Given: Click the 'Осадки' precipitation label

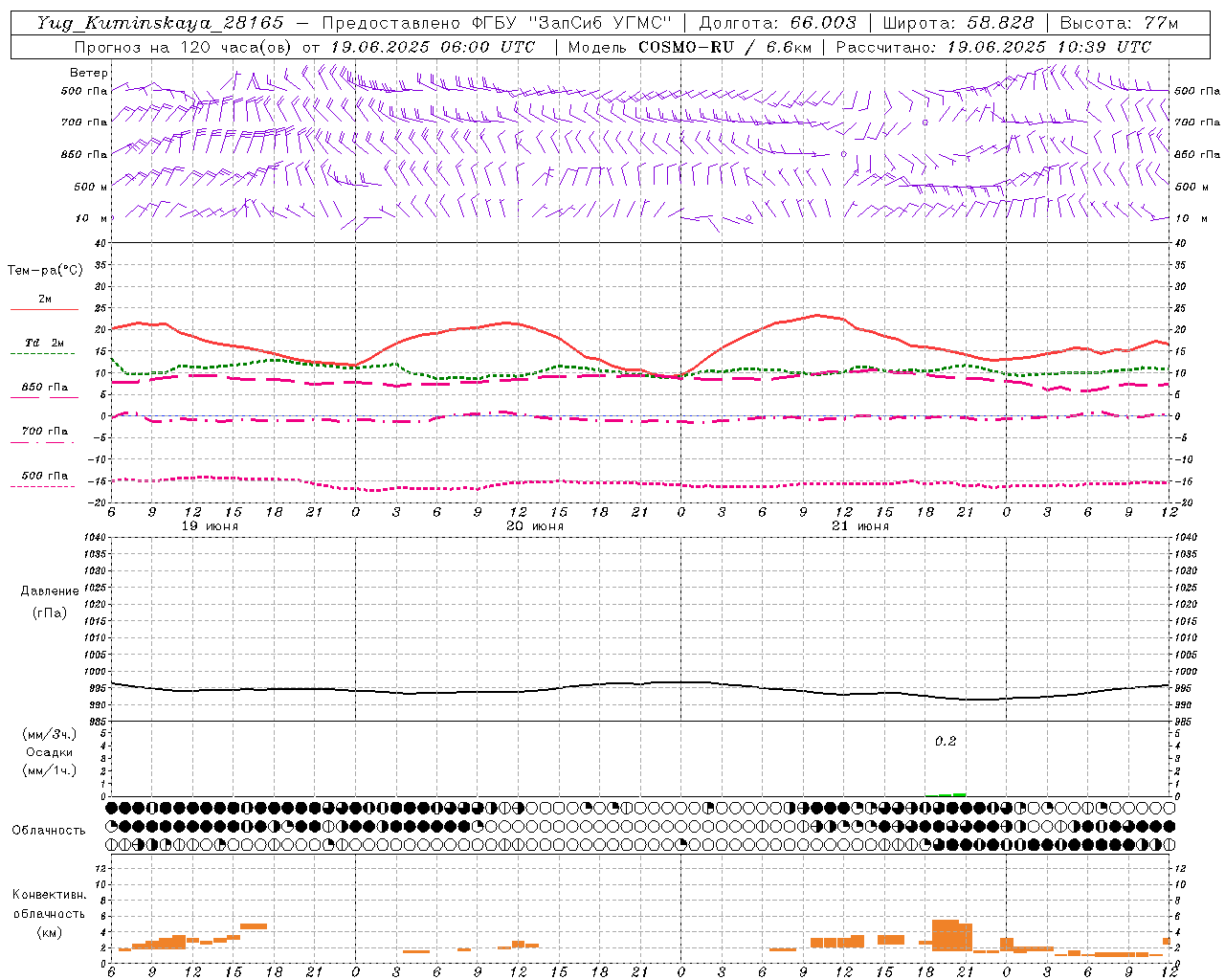Looking at the screenshot, I should pyautogui.click(x=50, y=752).
